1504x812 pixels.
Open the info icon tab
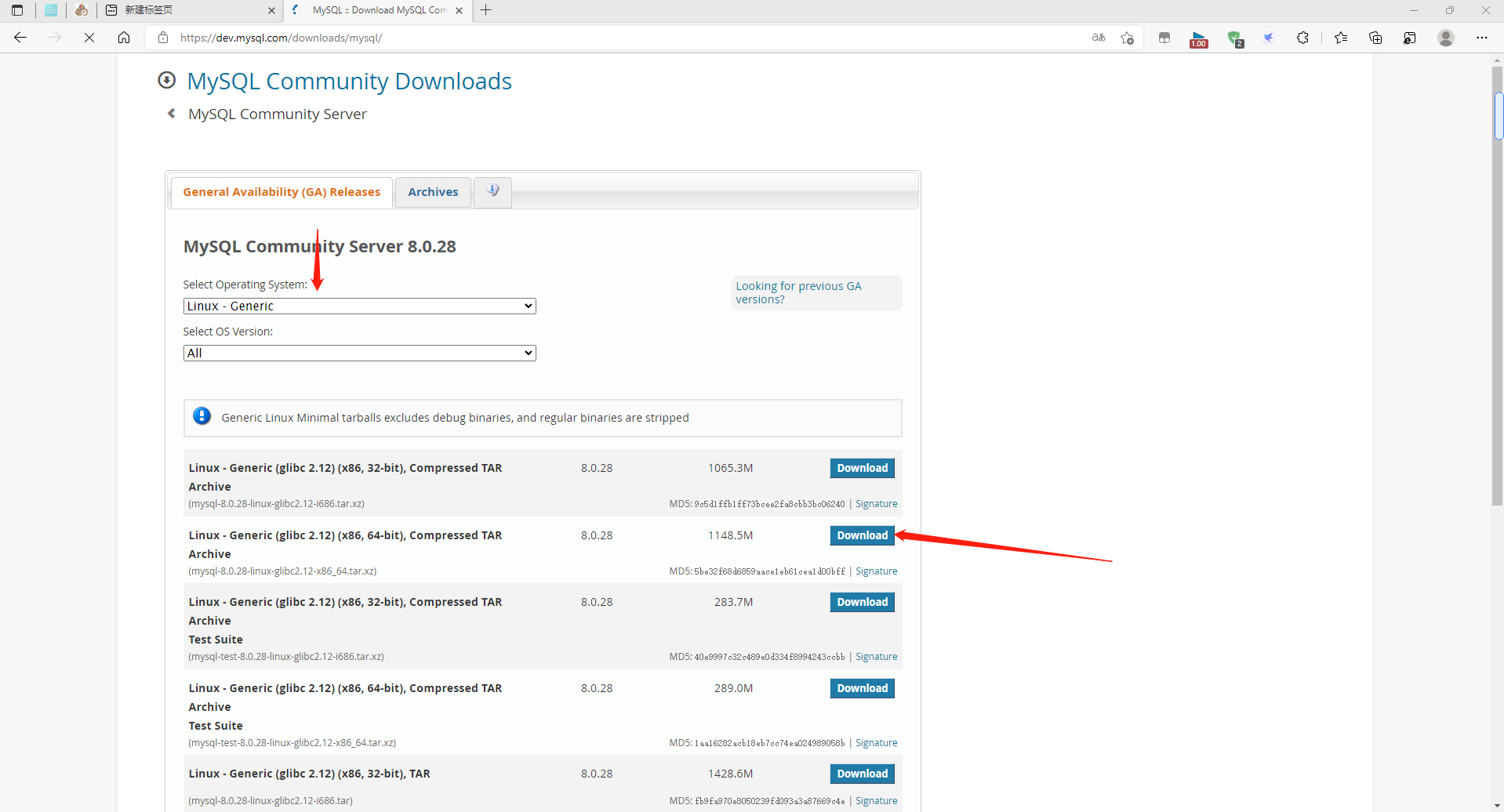[492, 191]
